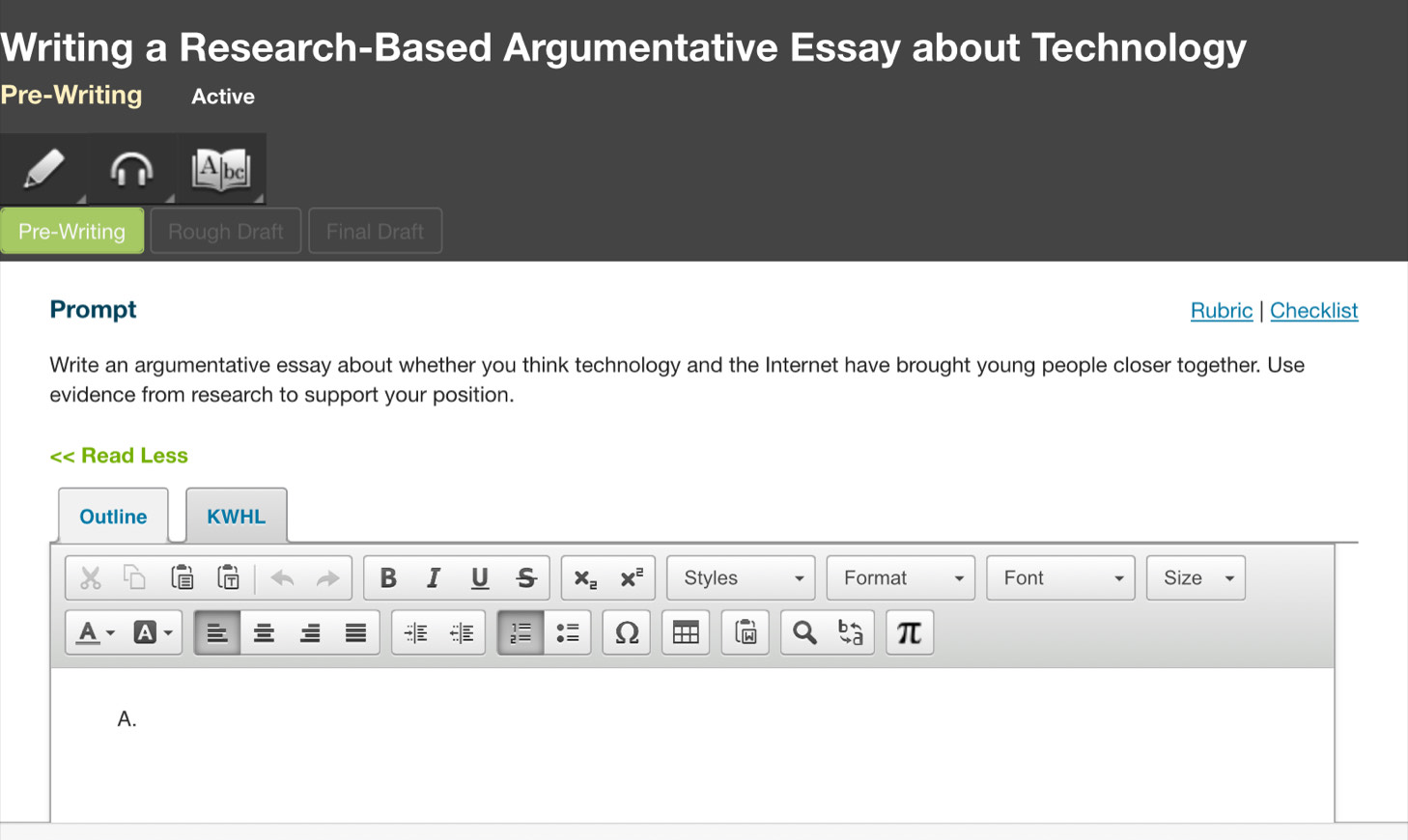The height and width of the screenshot is (840, 1408).
Task: Open the Styles dropdown
Action: (x=740, y=577)
